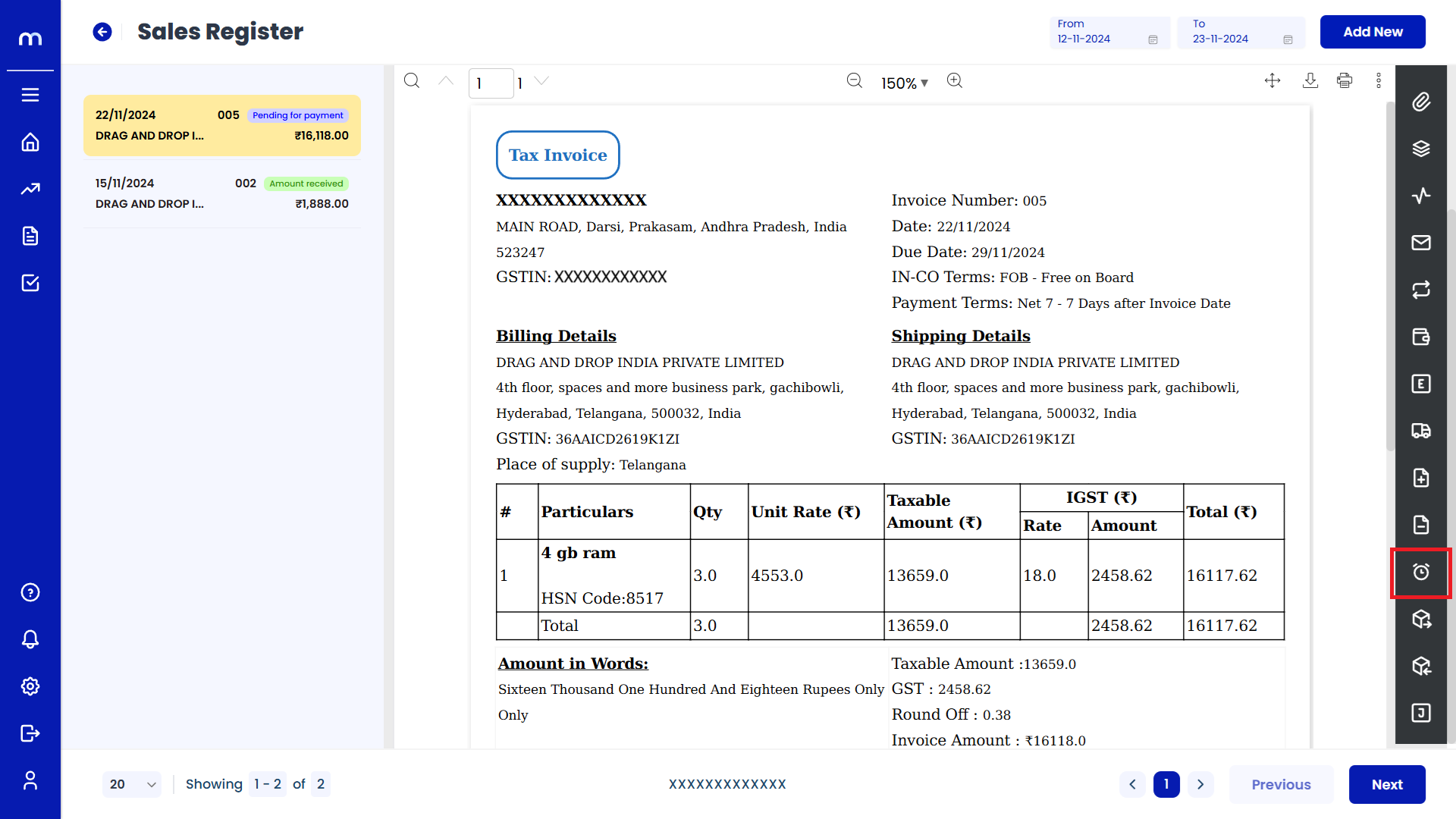Open the hamburger menu in the sidebar
The height and width of the screenshot is (819, 1456).
pyautogui.click(x=30, y=95)
